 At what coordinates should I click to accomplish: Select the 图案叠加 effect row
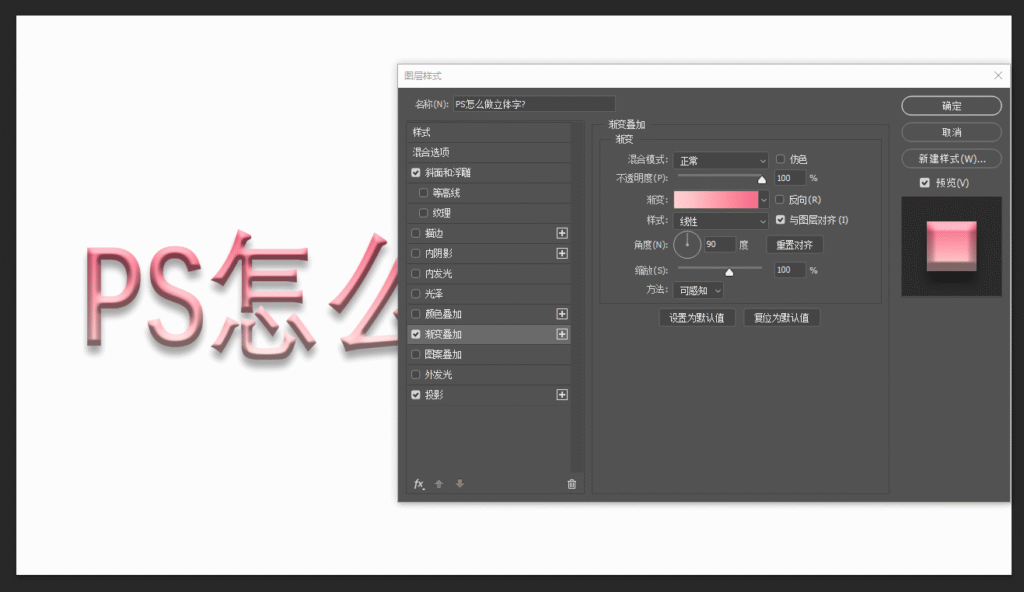click(x=488, y=354)
